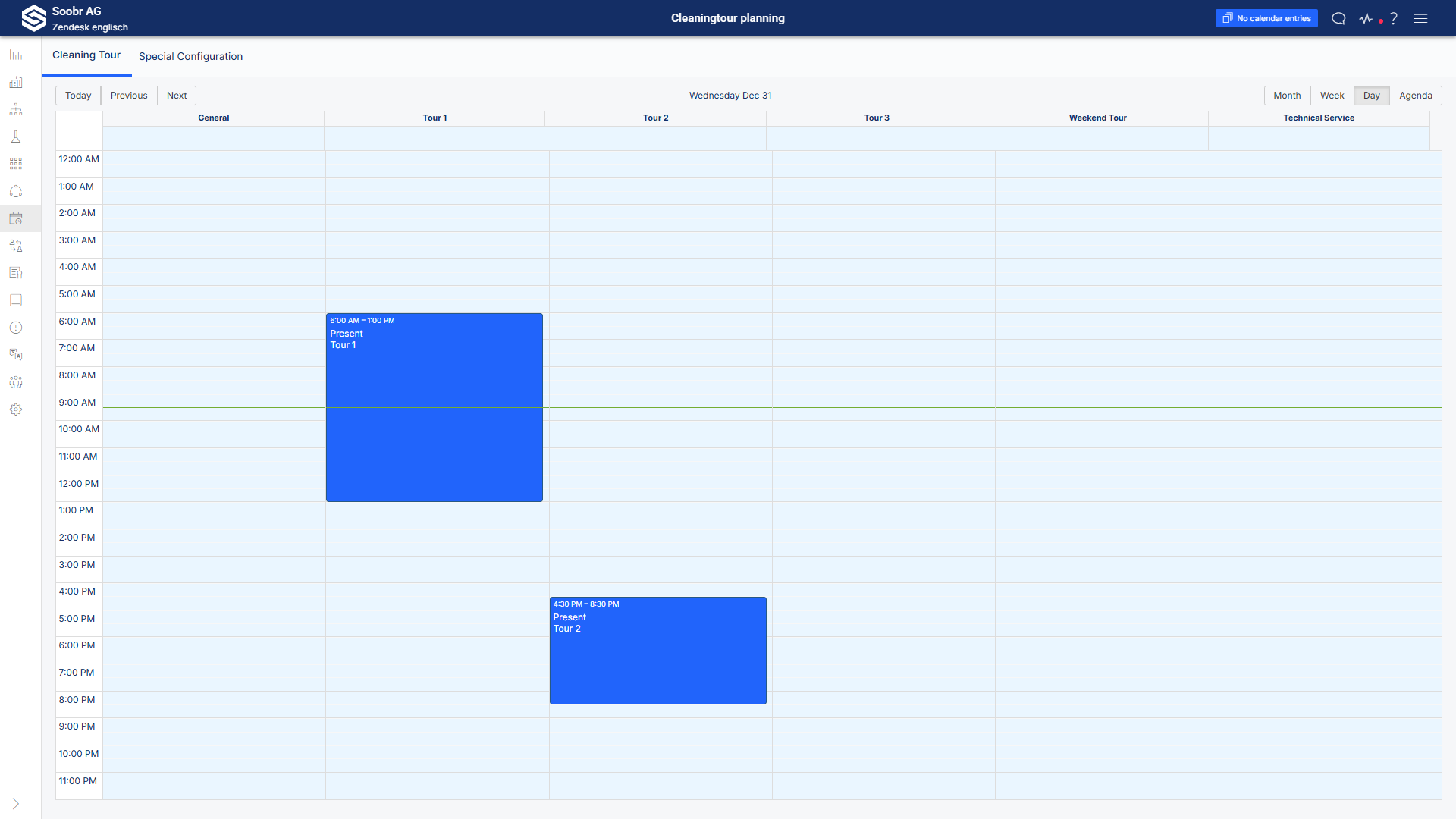
Task: Switch to Week calendar view
Action: pyautogui.click(x=1332, y=96)
